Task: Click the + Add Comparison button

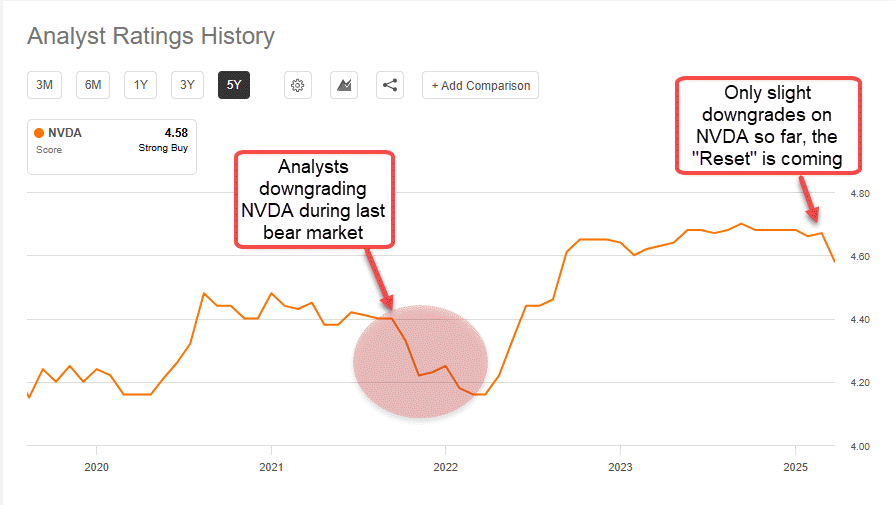Action: [x=480, y=86]
